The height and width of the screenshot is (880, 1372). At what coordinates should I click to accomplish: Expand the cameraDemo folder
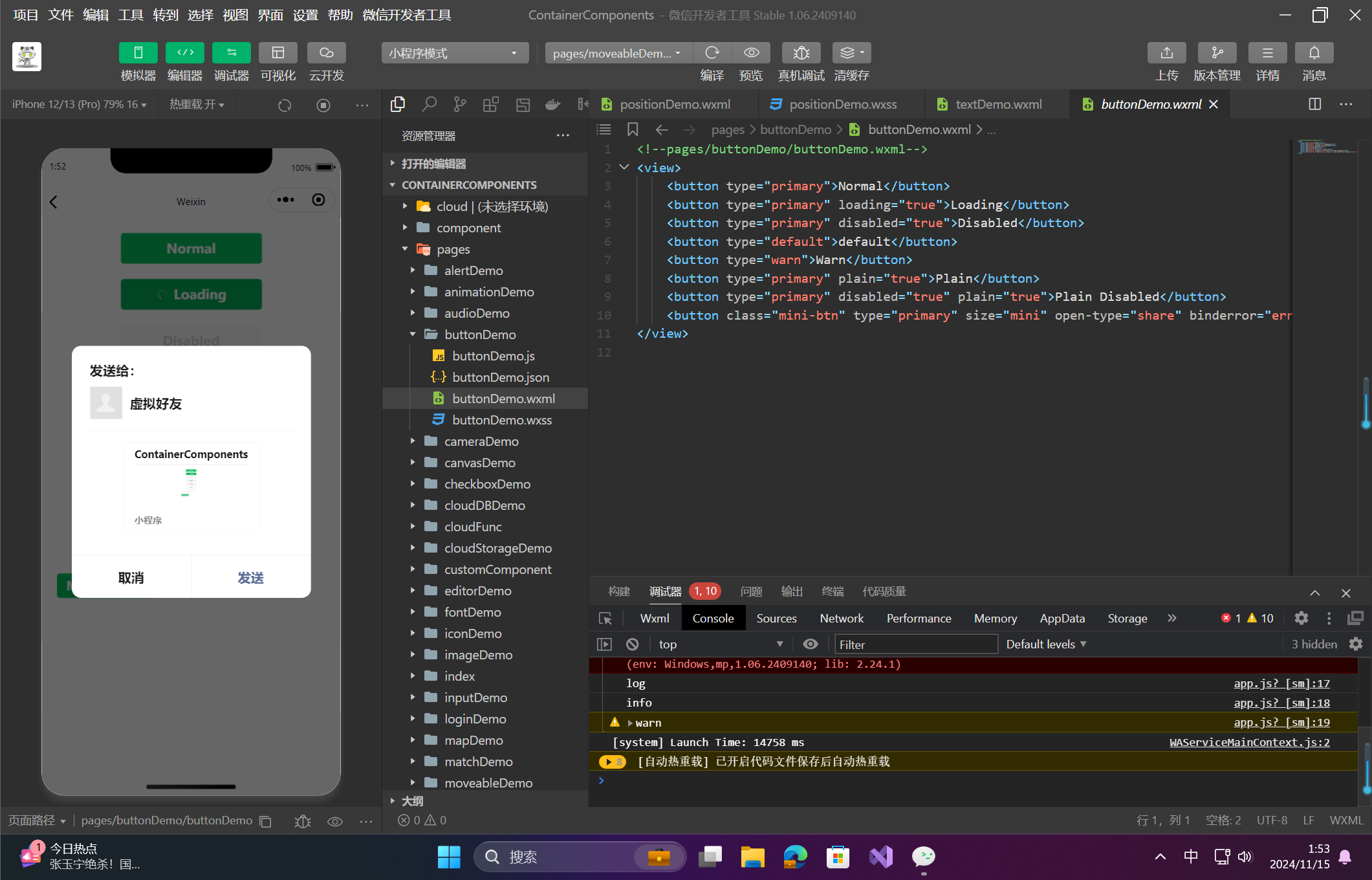click(x=481, y=441)
